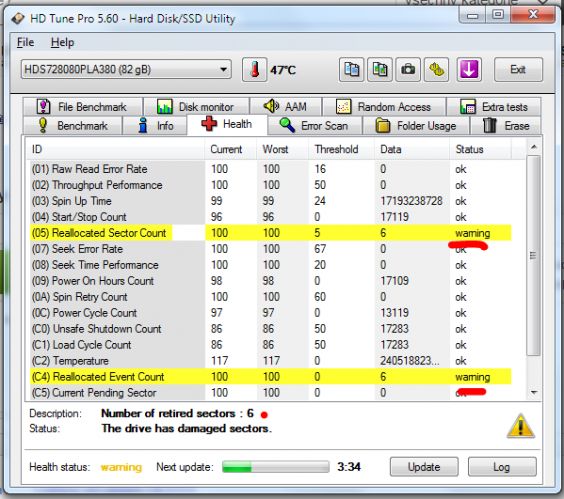Switch to the Benchmark tab
564x499 pixels.
72,126
